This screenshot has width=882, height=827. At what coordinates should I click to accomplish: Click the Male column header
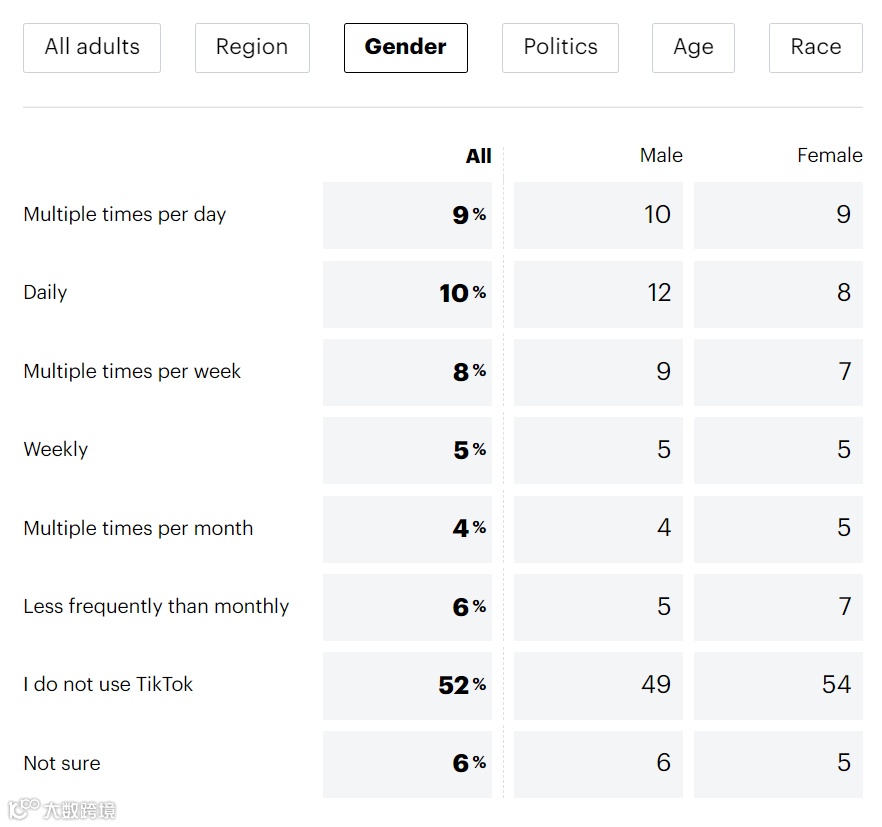661,156
